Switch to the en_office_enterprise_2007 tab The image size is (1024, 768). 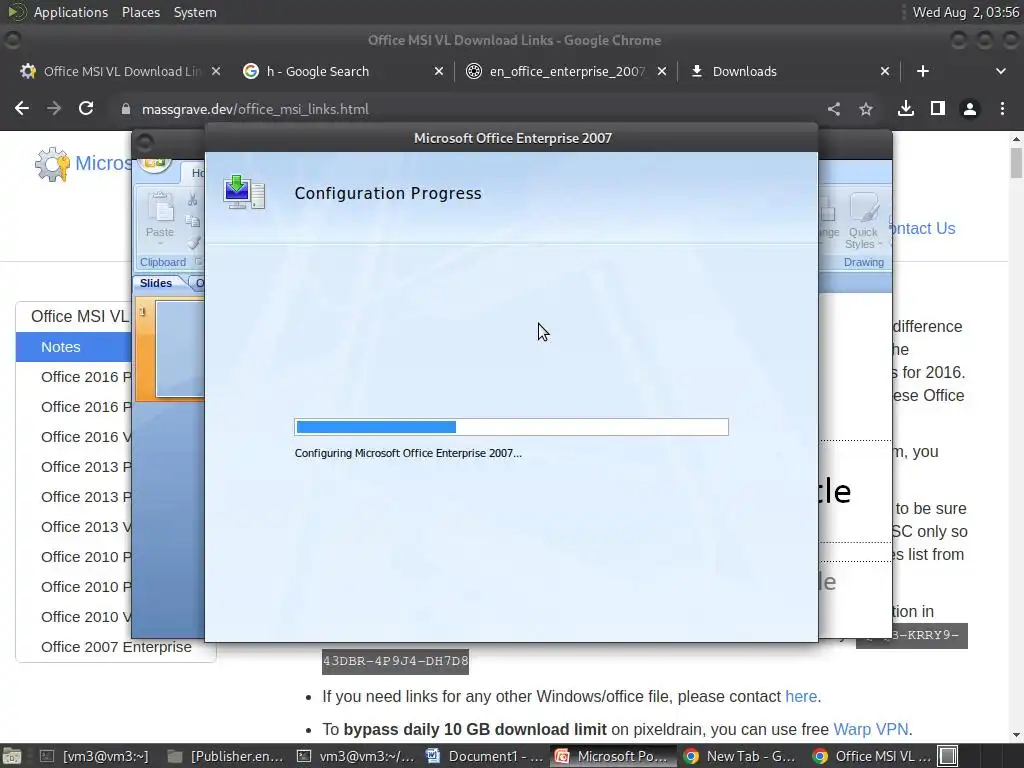coord(562,71)
